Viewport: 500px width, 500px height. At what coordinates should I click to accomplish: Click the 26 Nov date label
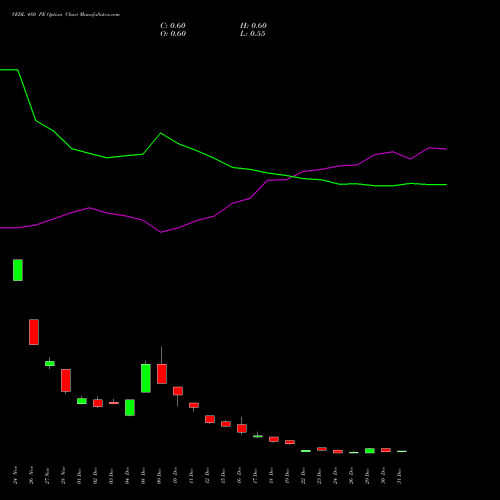(x=31, y=476)
